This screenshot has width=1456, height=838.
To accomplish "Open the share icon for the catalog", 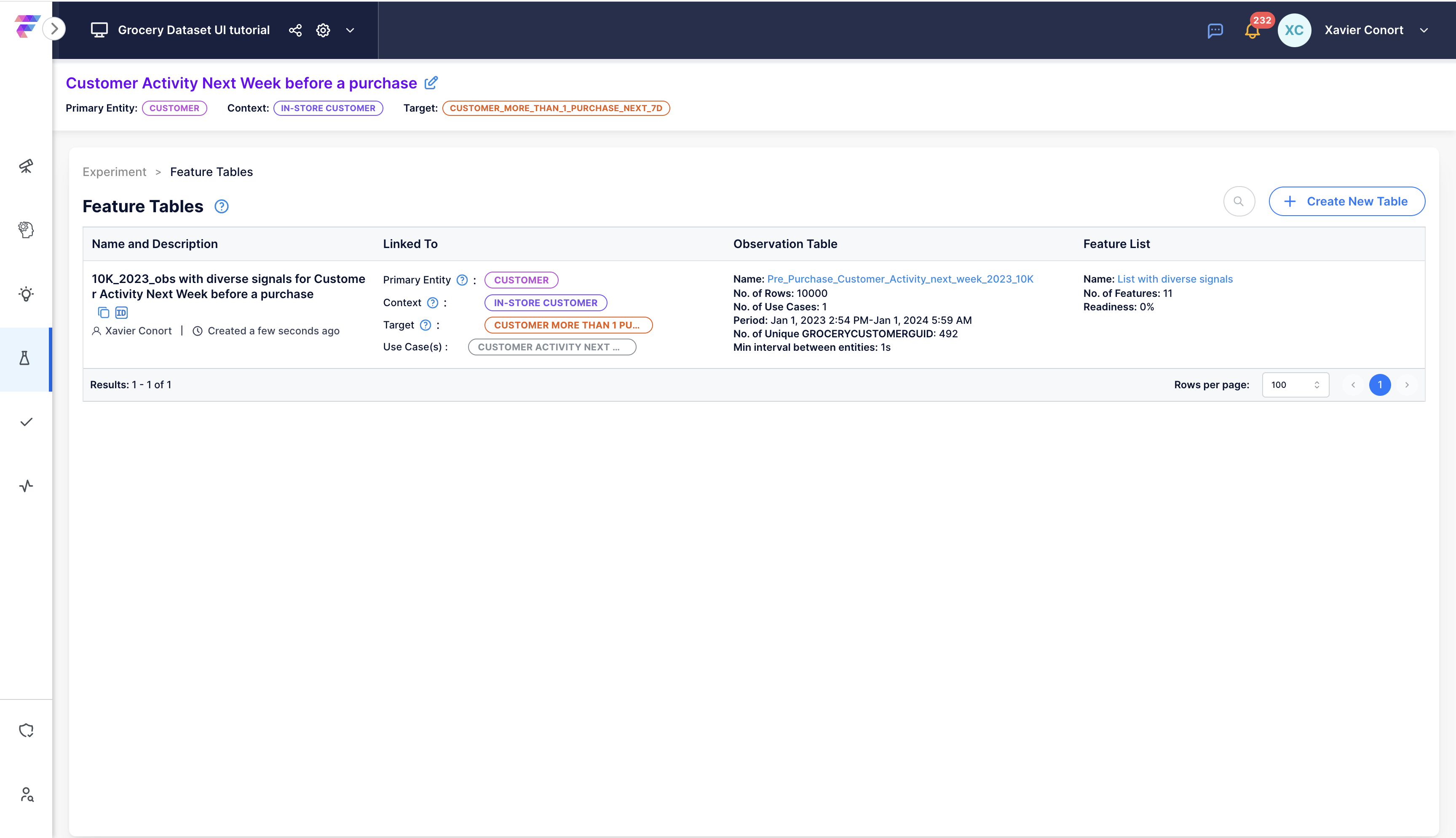I will click(295, 30).
